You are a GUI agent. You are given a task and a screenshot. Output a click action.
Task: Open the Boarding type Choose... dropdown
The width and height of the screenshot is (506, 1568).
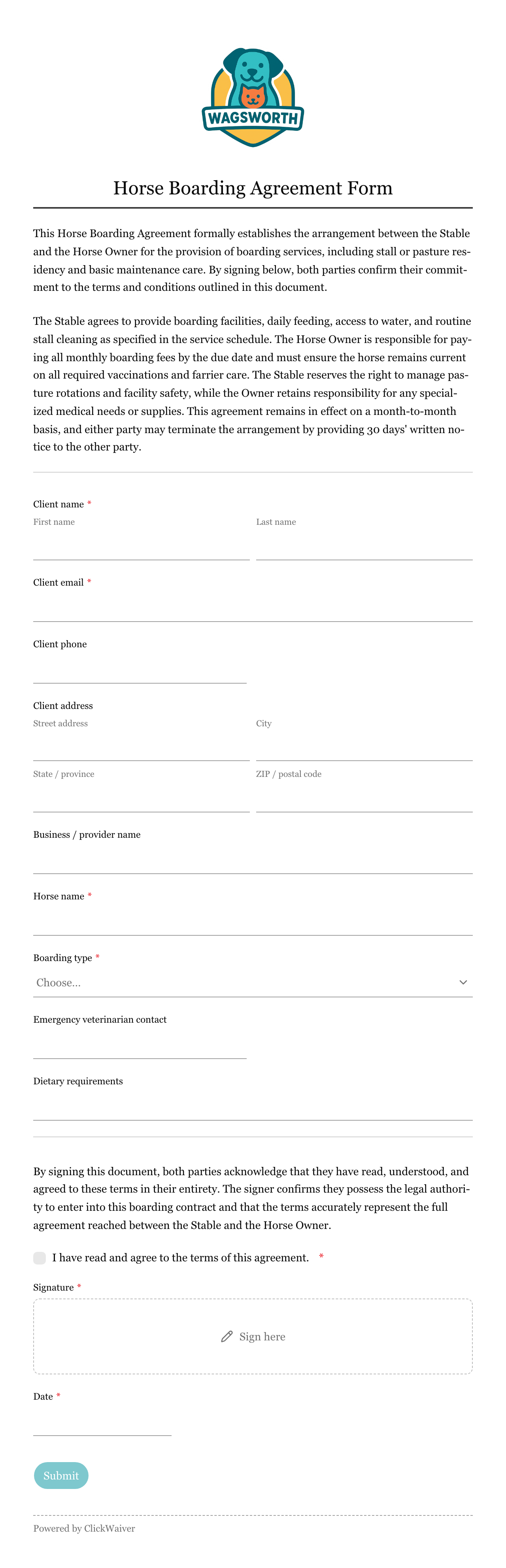coord(253,982)
